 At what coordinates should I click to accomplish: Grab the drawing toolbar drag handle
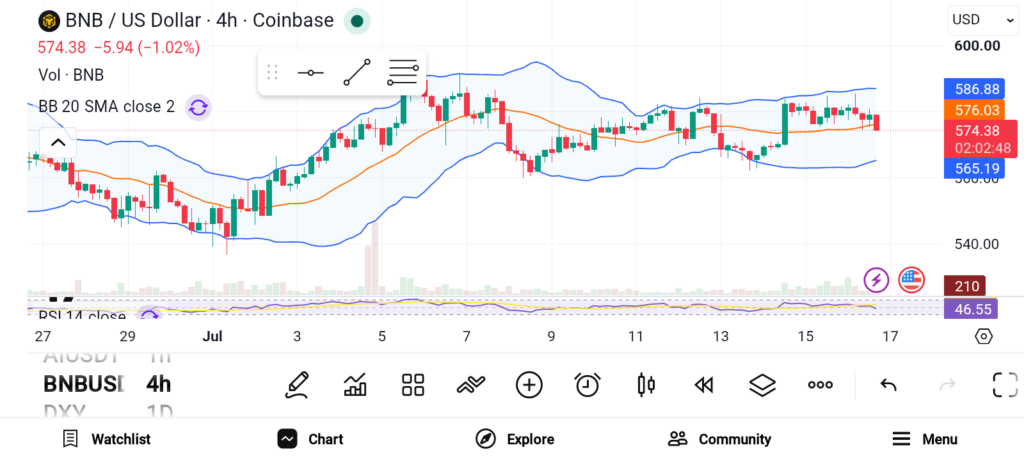(x=273, y=72)
